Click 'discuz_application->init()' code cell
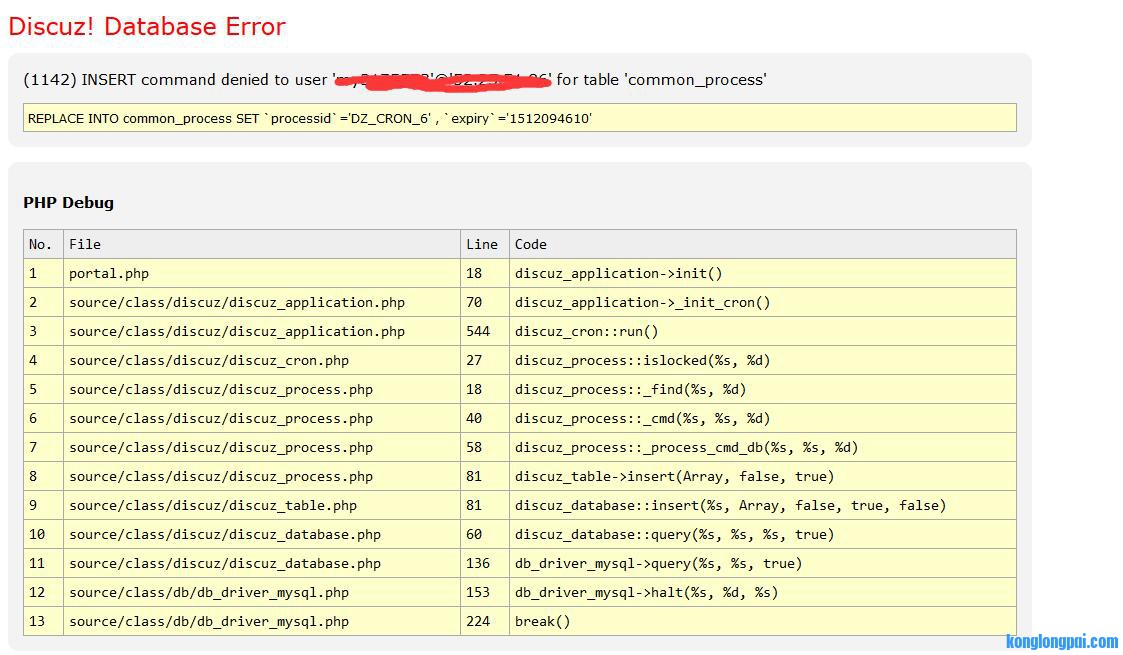 click(x=763, y=273)
